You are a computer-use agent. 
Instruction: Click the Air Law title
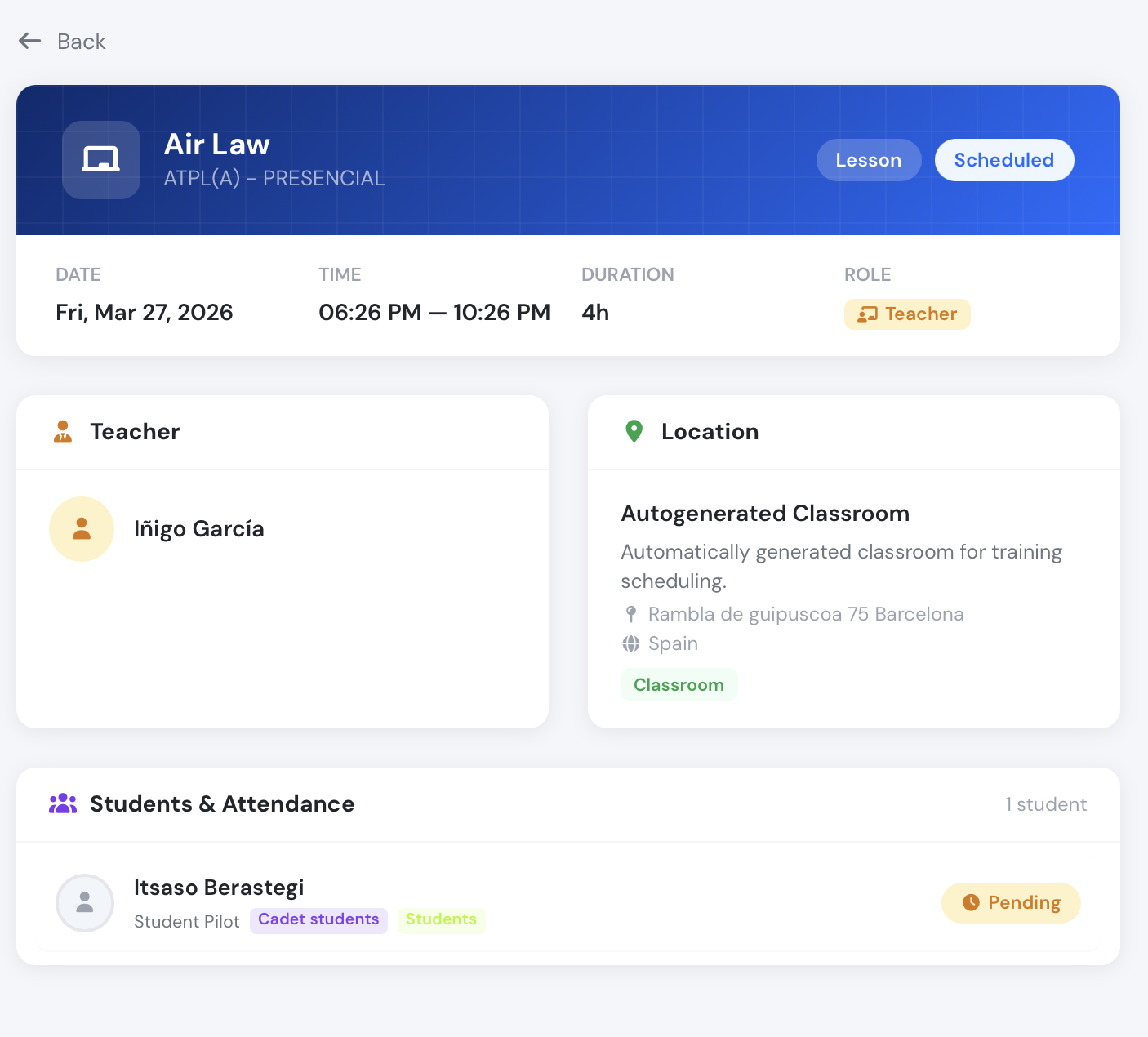217,145
